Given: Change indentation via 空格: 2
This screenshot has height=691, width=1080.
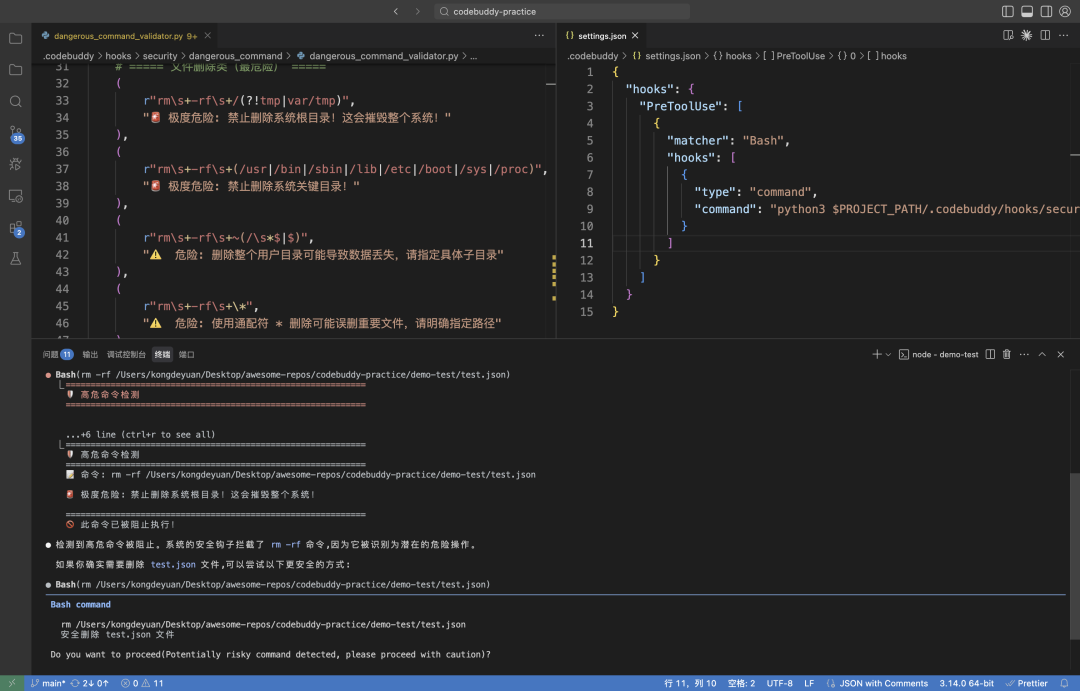Looking at the screenshot, I should point(741,683).
